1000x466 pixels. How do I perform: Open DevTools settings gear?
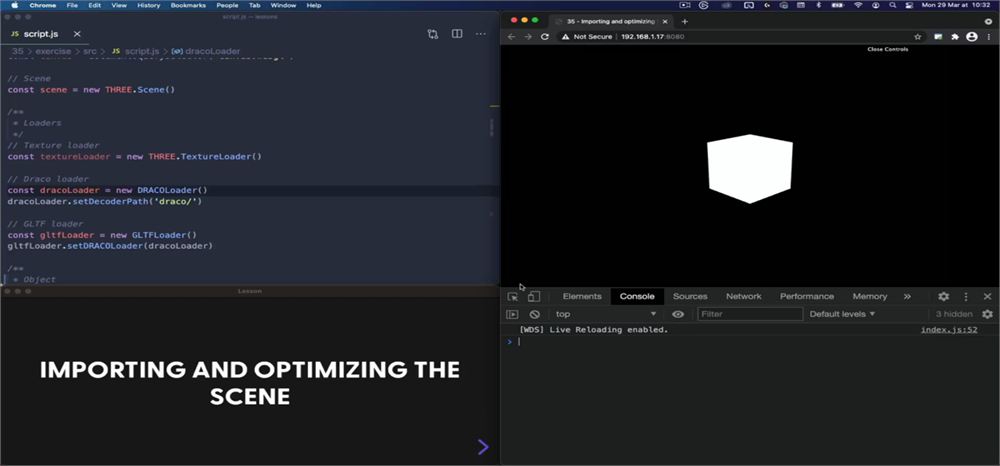tap(943, 296)
